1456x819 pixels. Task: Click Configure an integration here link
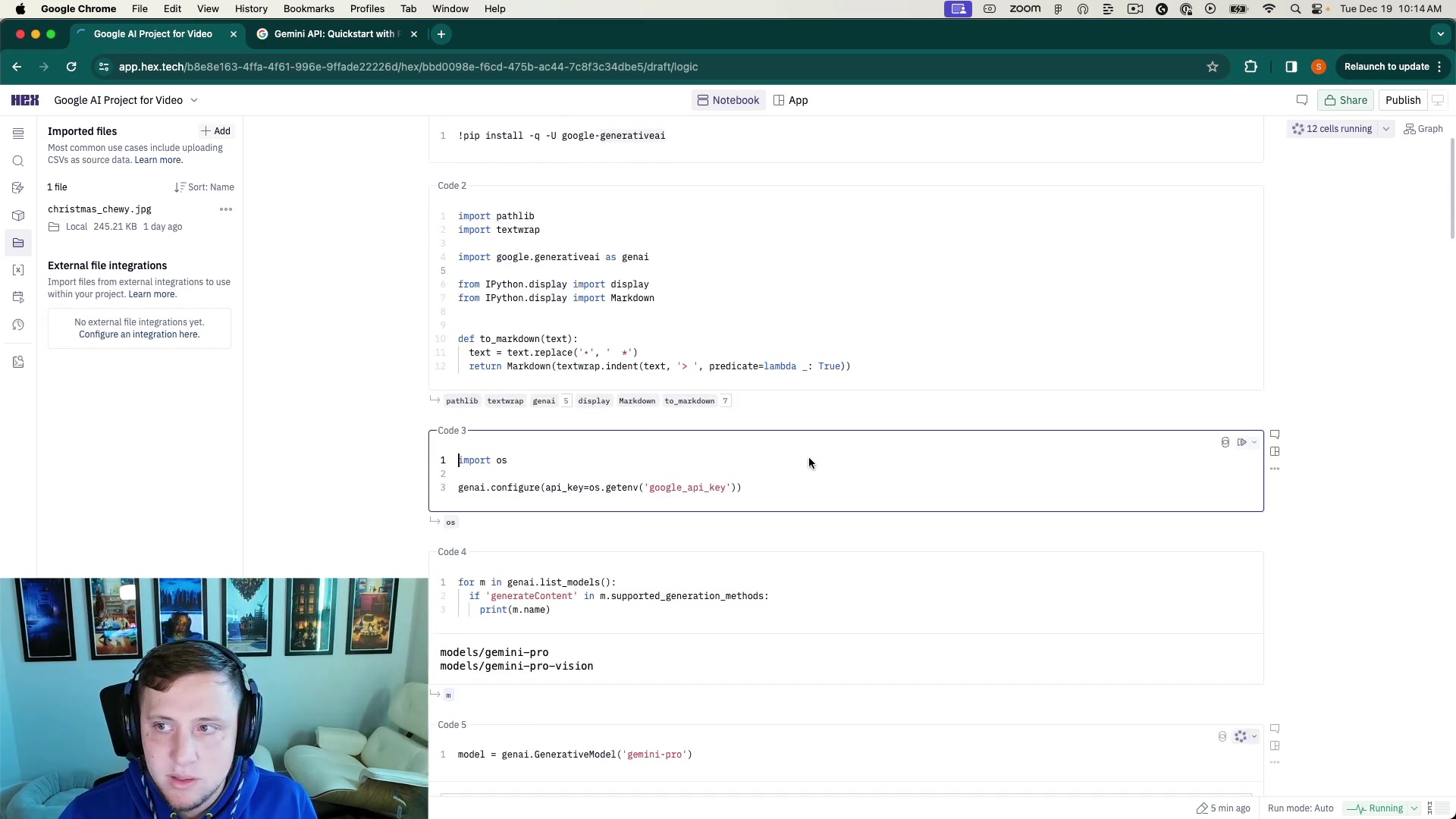point(140,334)
